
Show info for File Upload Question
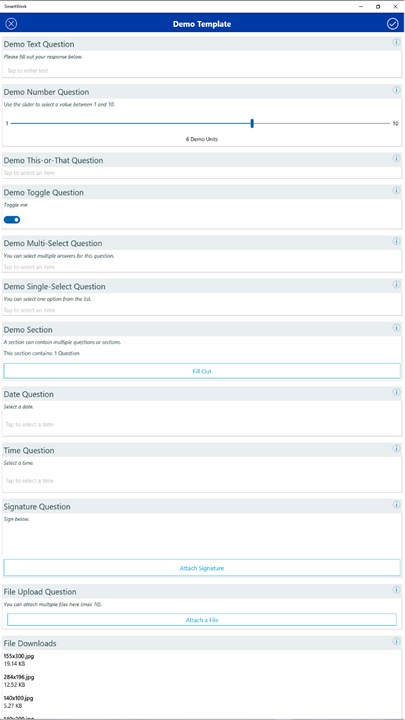[x=396, y=590]
